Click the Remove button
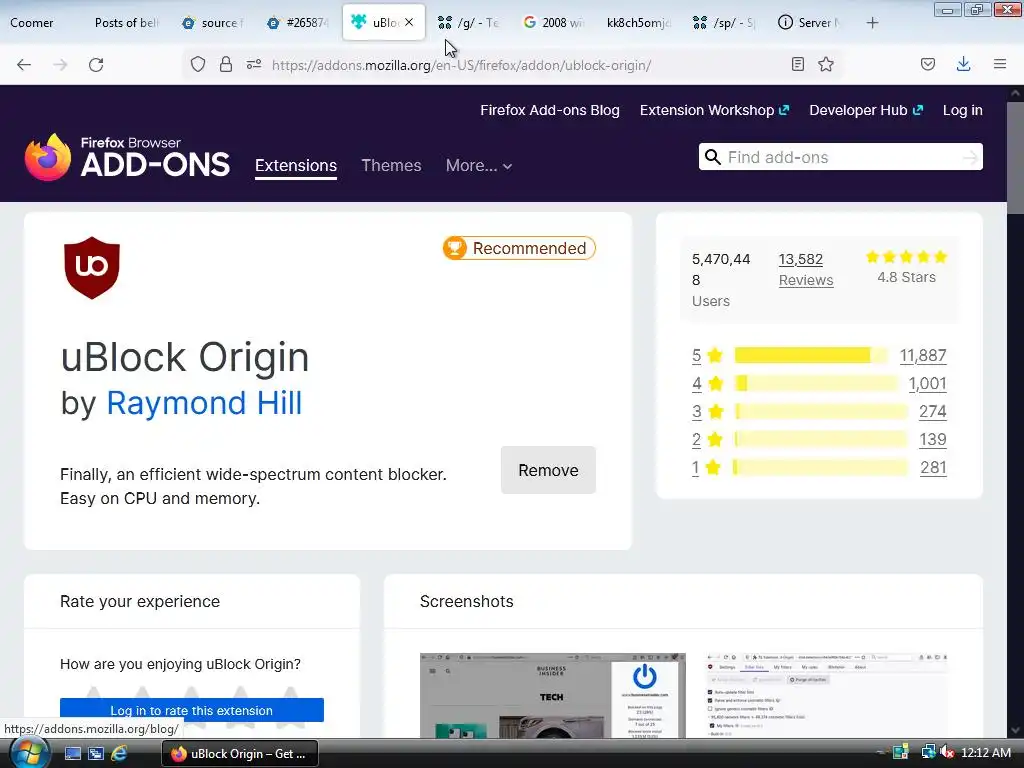The height and width of the screenshot is (768, 1024). (x=548, y=470)
